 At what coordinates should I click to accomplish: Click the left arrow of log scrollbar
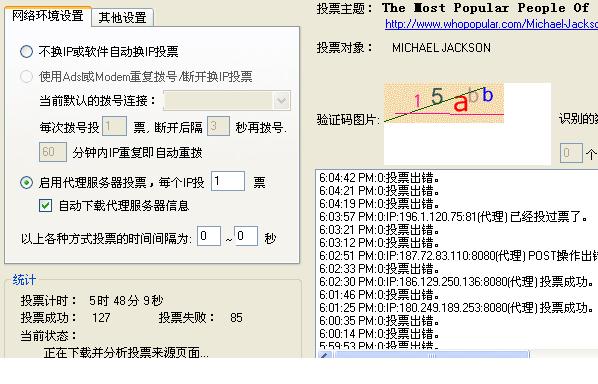coord(325,355)
